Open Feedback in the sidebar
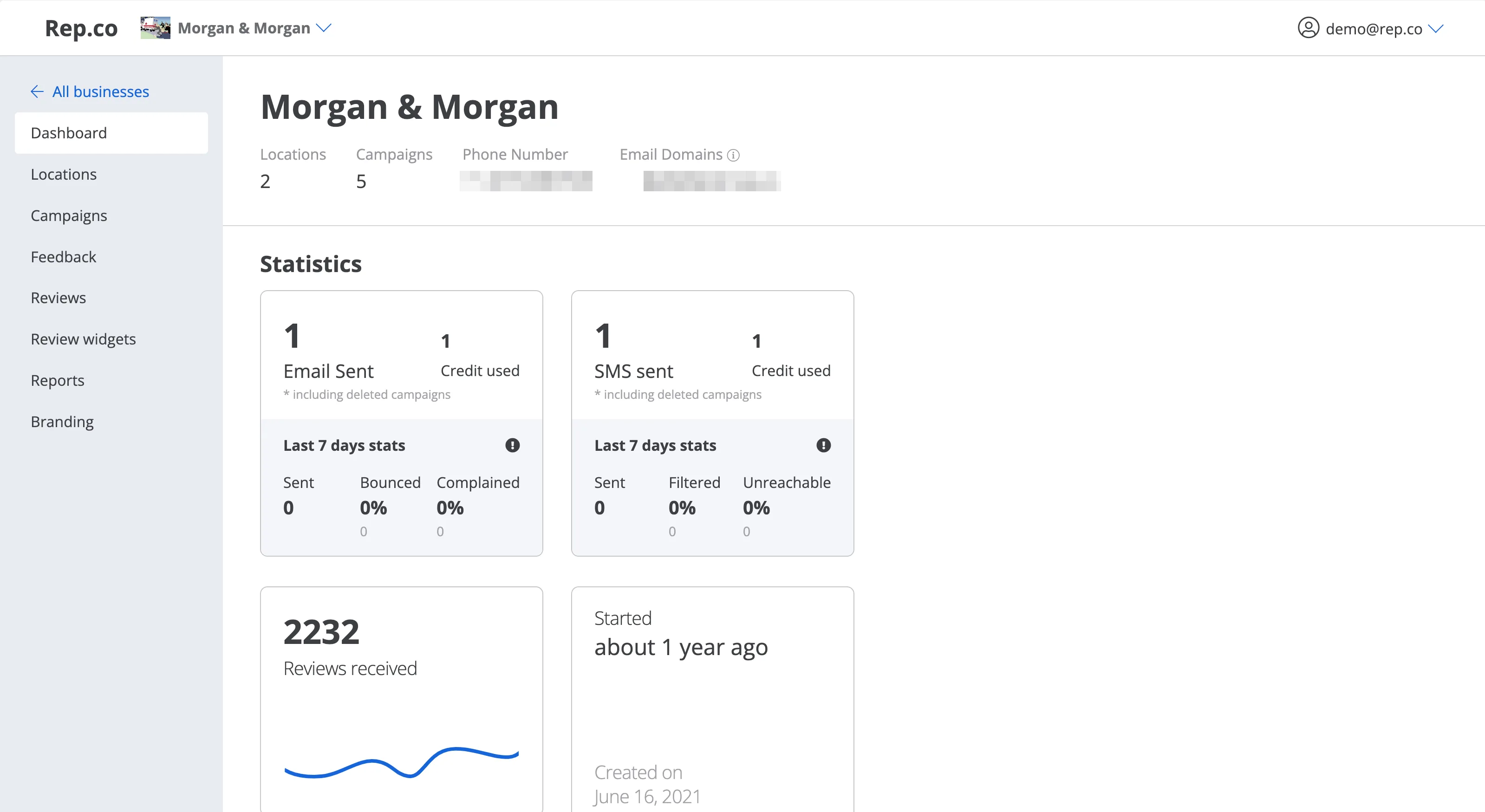This screenshot has height=812, width=1485. click(111, 257)
